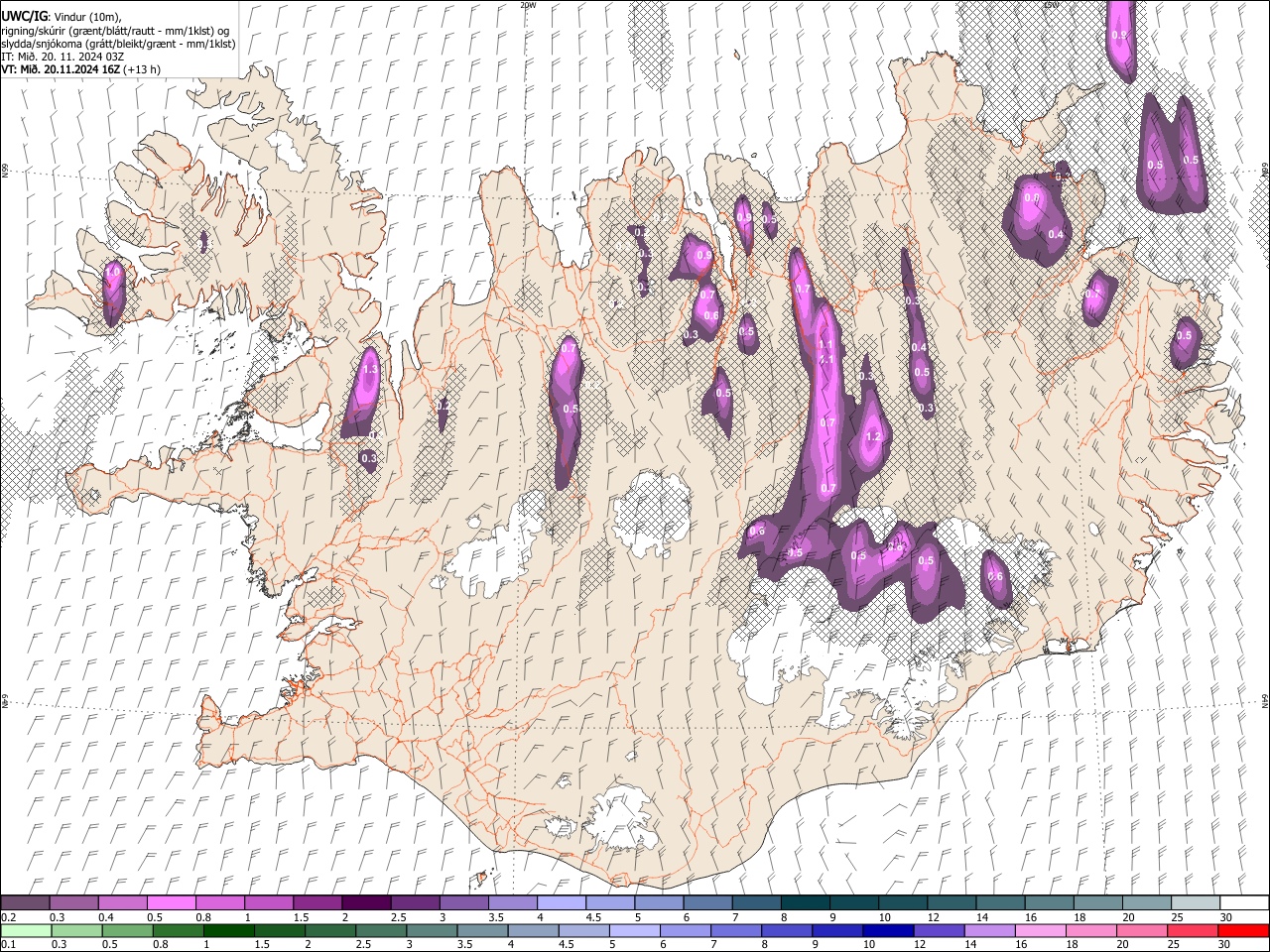Select the medium green 0.5 swatch in lower row
1270x952 pixels.
pyautogui.click(x=127, y=931)
